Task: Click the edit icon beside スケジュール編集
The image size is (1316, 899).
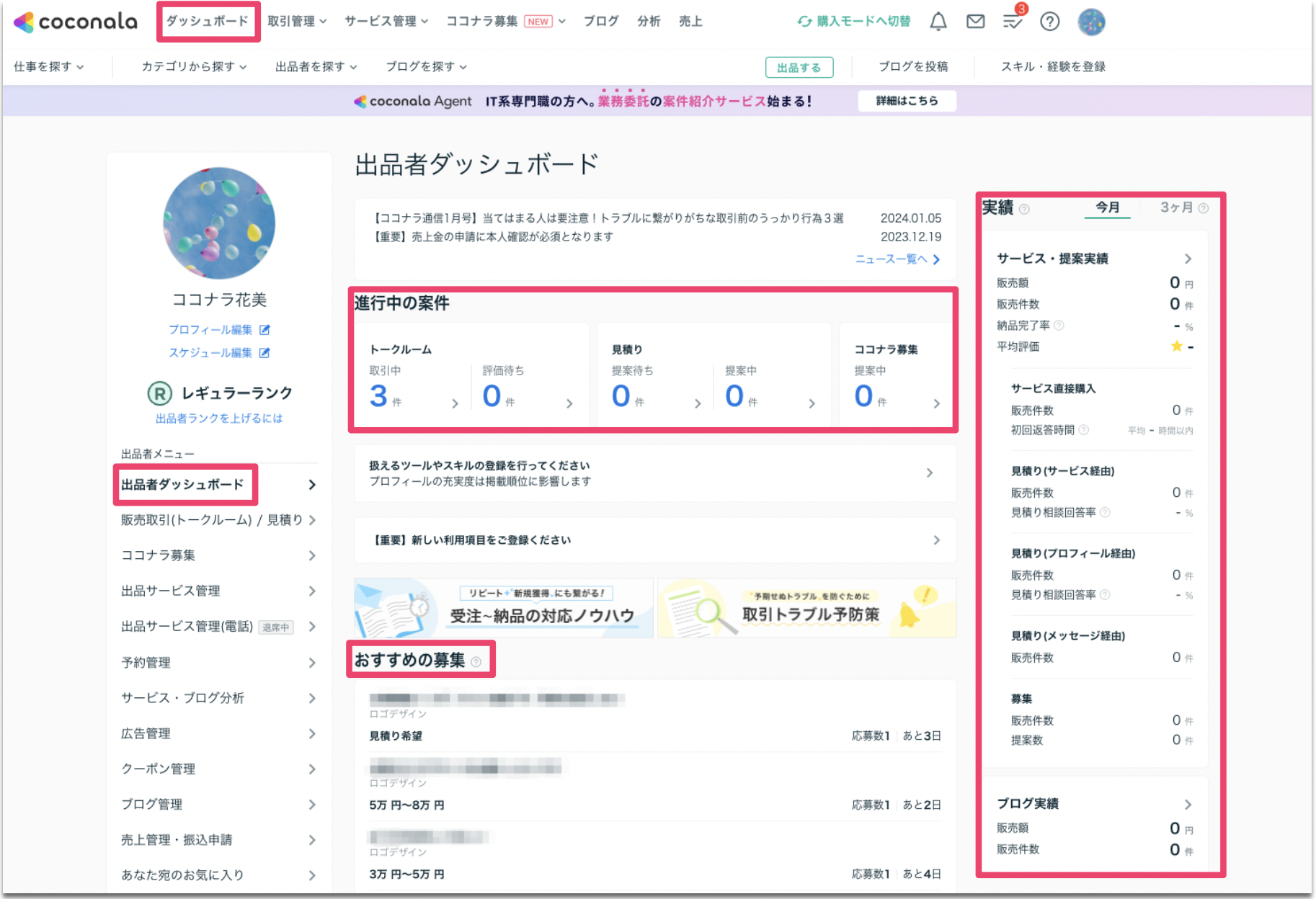Action: [x=264, y=352]
